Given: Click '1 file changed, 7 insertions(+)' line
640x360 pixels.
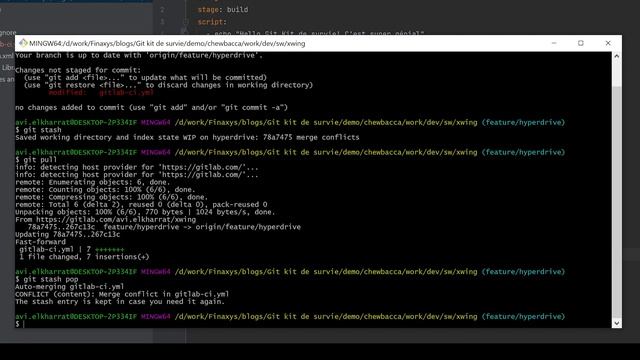Looking at the screenshot, I should click(x=84, y=257).
